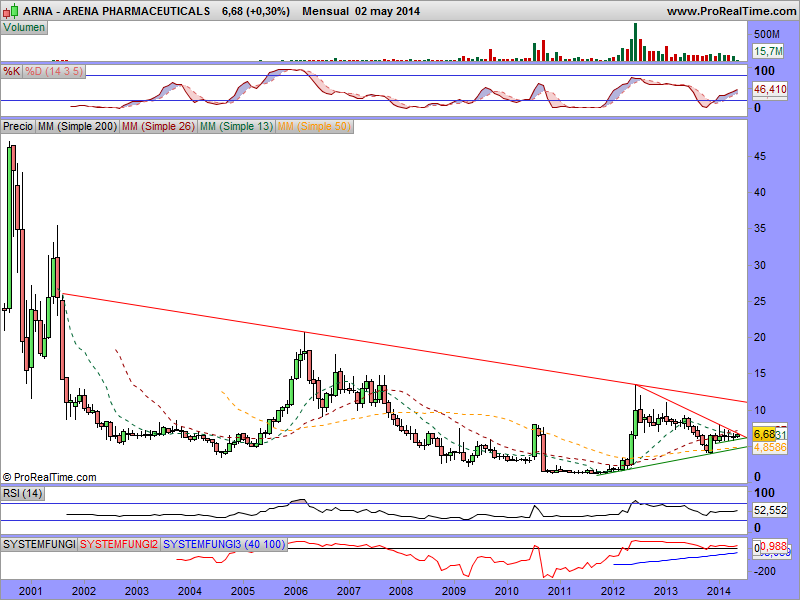Click the ARNA - ARENA PHARMACEUTICALS title
The height and width of the screenshot is (600, 800).
click(x=116, y=11)
